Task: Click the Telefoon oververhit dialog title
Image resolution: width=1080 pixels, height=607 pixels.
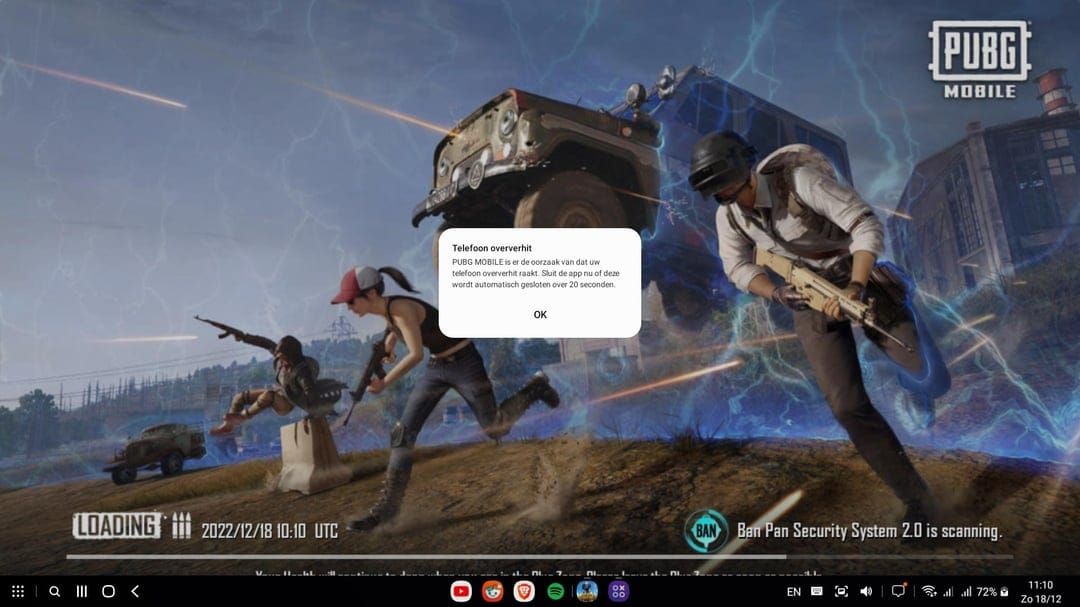Action: tap(492, 248)
